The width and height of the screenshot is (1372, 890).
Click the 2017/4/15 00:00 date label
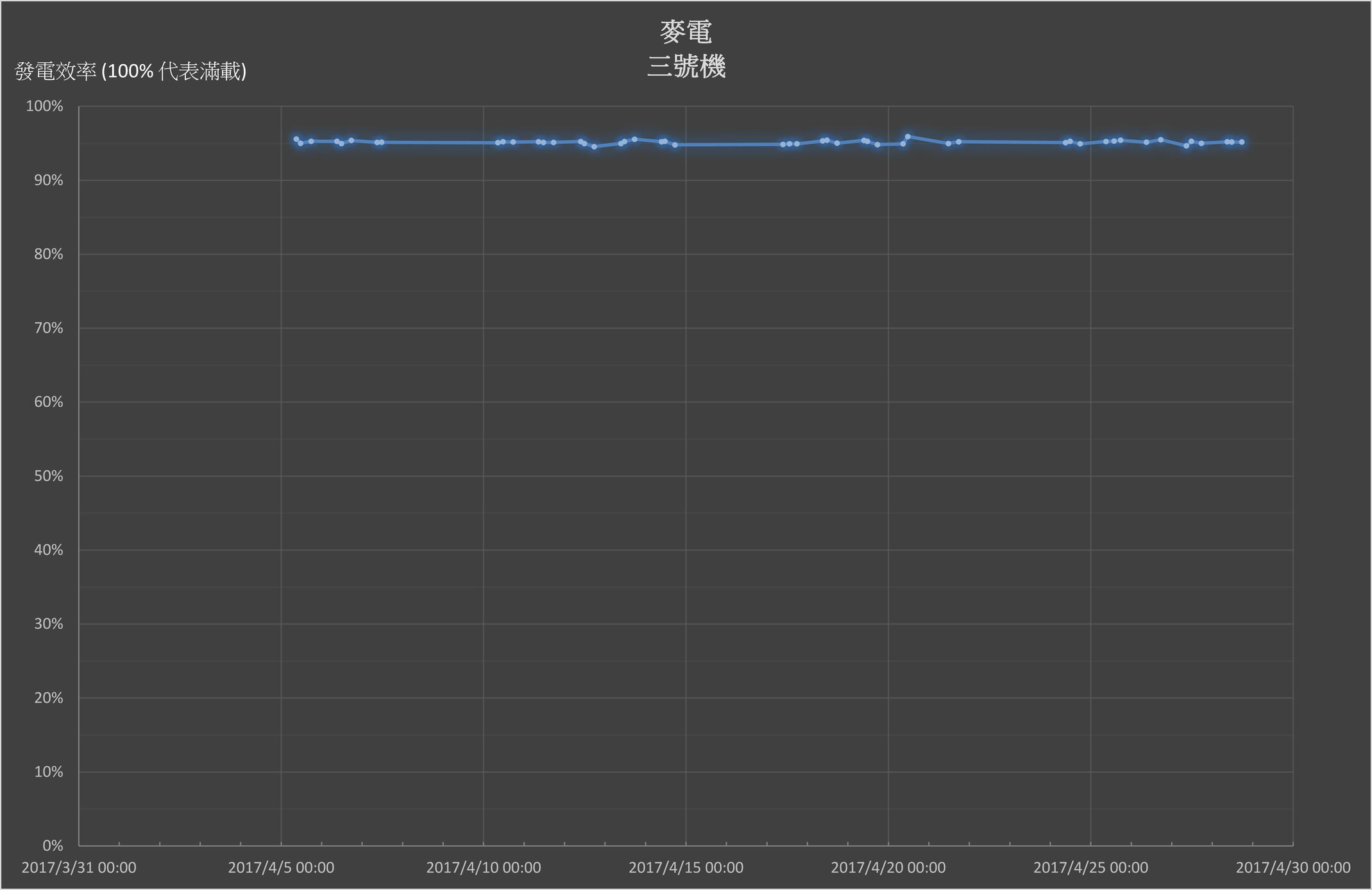(x=686, y=868)
